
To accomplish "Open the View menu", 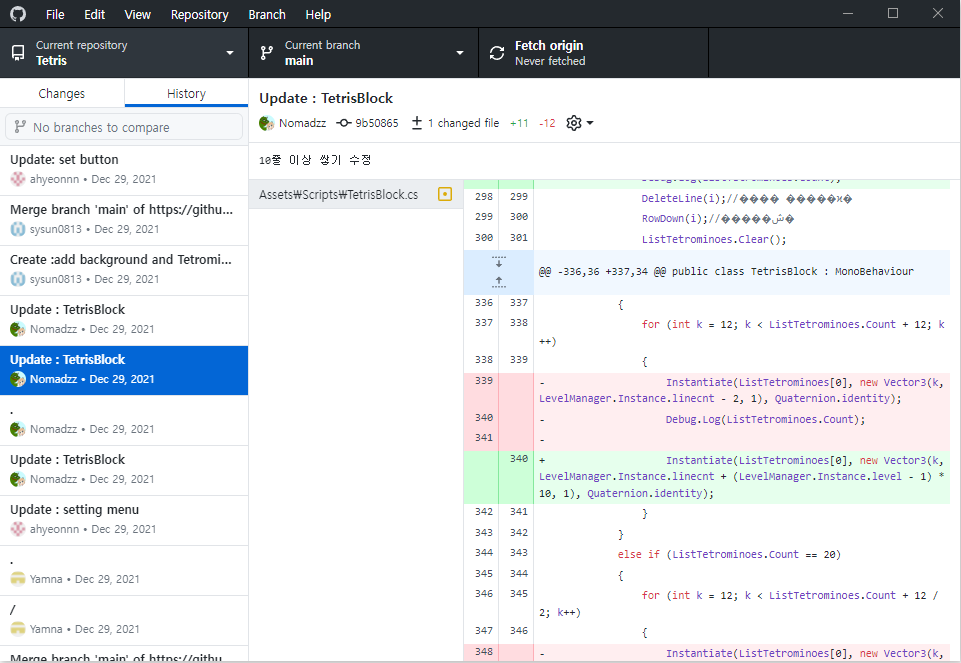I will 137,15.
